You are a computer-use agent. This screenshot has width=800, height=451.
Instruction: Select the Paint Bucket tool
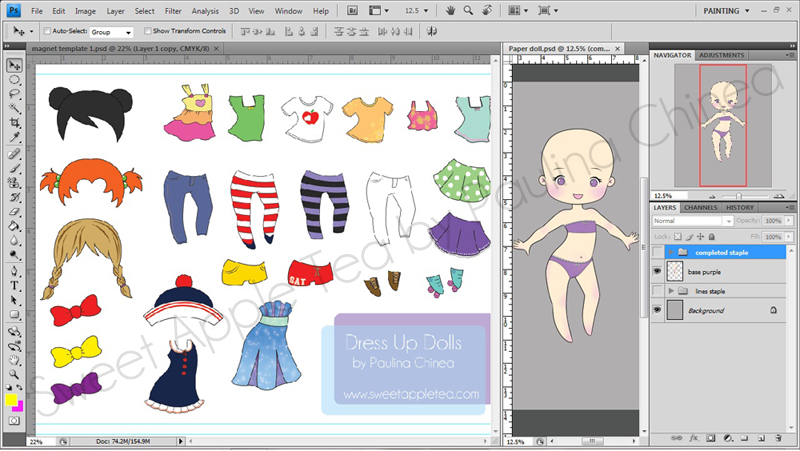14,226
